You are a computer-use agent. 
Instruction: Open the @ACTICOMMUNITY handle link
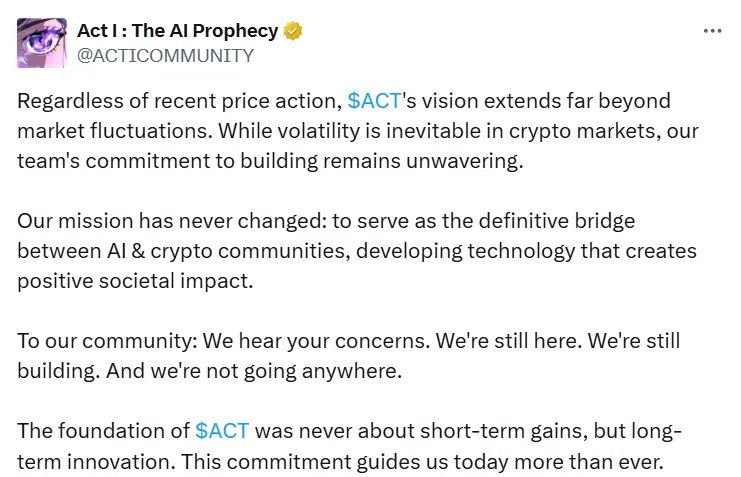click(x=165, y=55)
